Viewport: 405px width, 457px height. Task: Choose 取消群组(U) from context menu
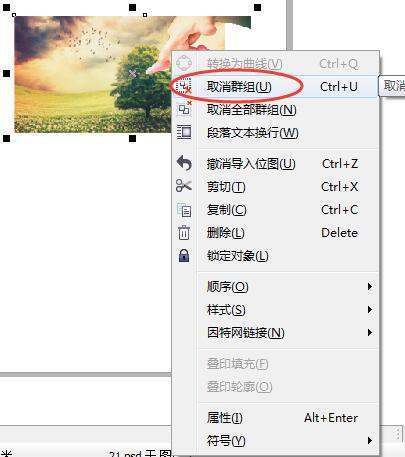tap(239, 87)
